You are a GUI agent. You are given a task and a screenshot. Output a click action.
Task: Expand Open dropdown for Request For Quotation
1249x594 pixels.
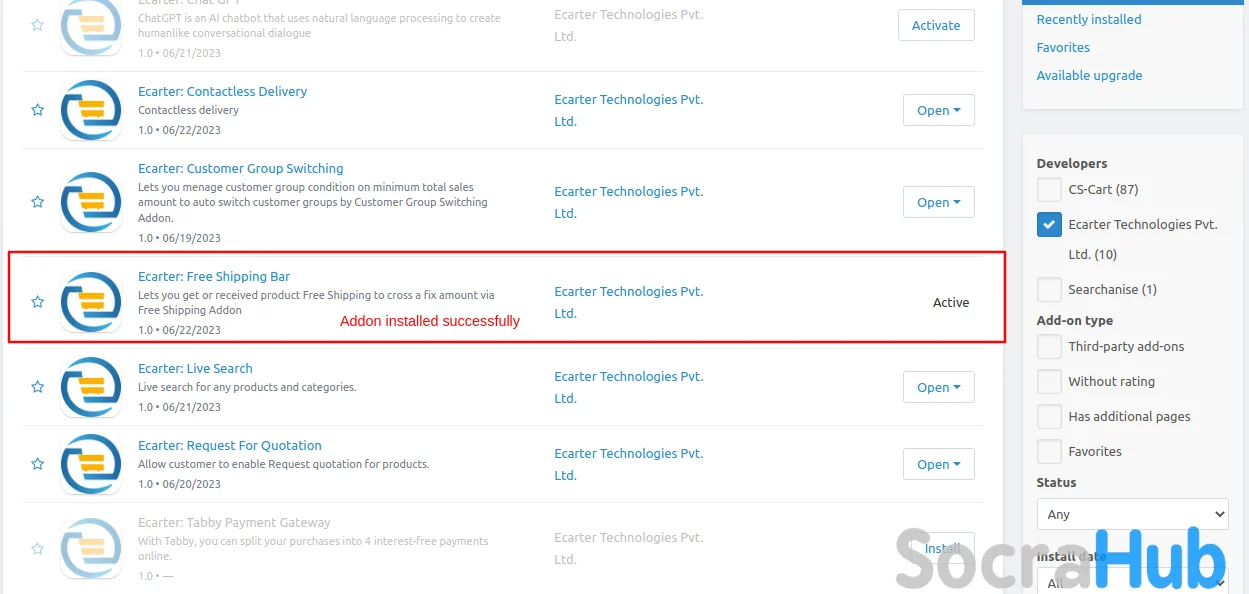click(938, 464)
